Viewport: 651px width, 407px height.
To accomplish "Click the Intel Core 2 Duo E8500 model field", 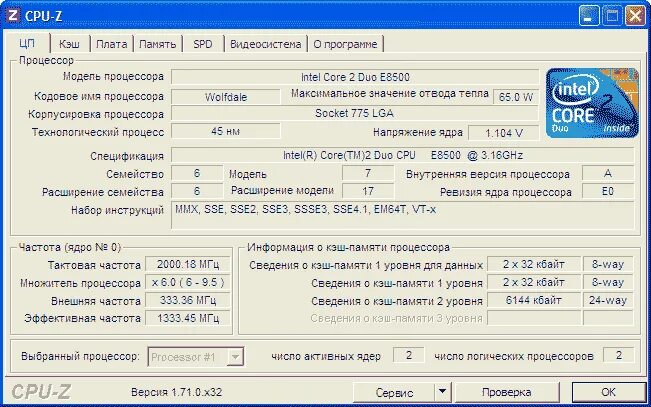I will (x=355, y=77).
